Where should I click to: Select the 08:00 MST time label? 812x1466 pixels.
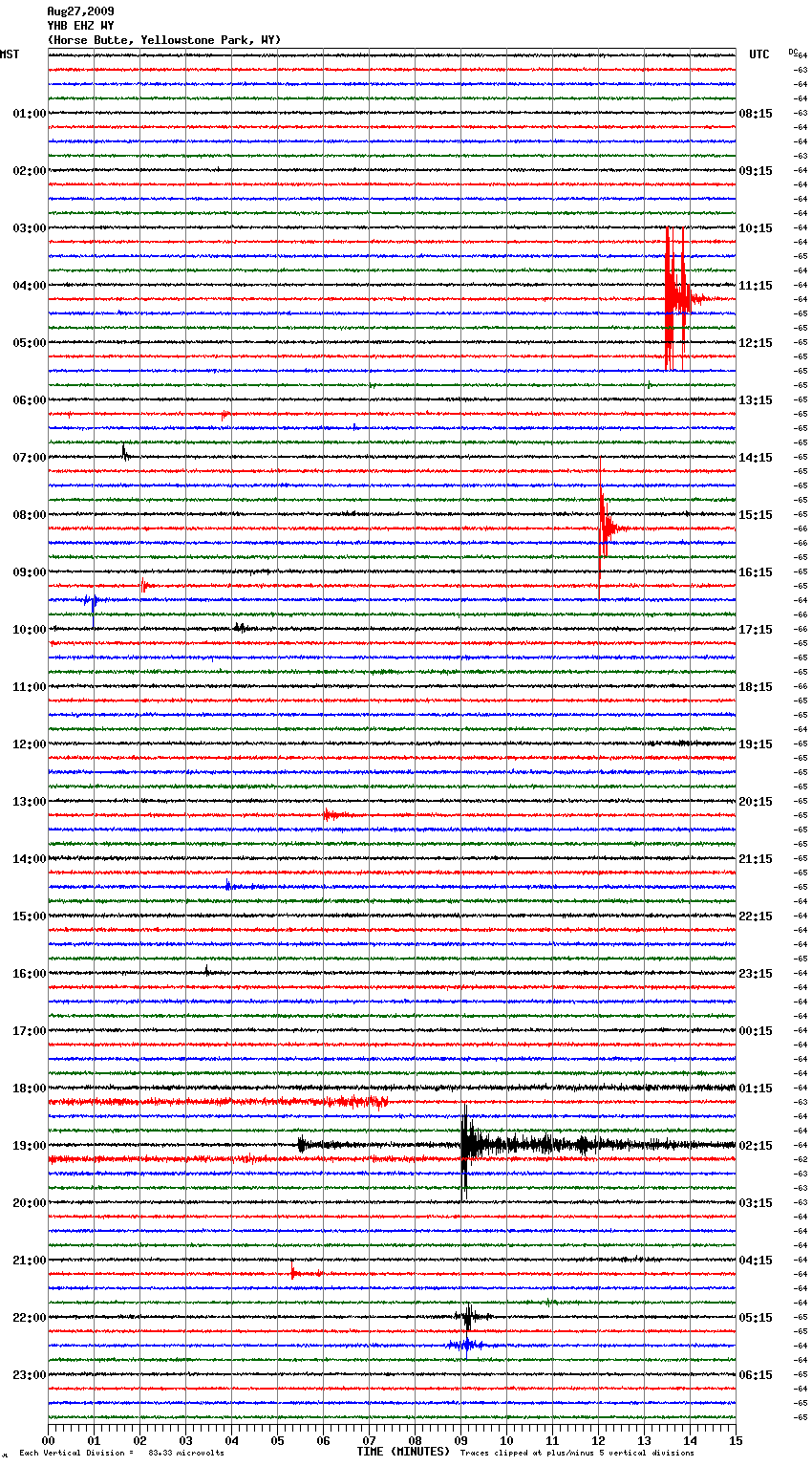[30, 515]
